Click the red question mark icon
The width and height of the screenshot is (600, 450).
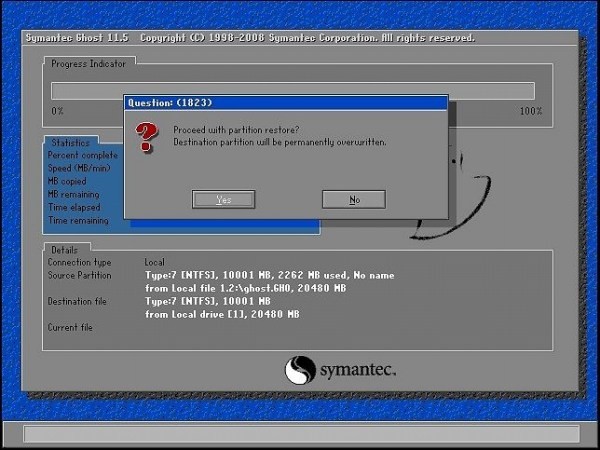[x=146, y=137]
